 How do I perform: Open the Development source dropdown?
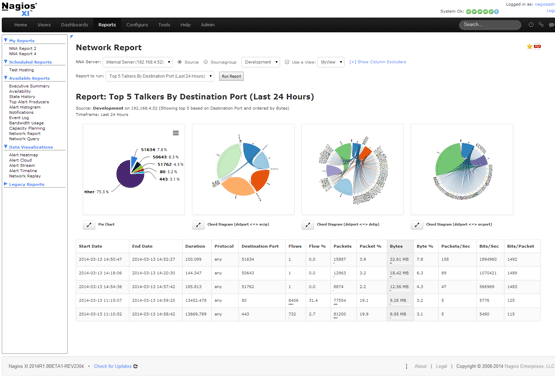tap(261, 62)
